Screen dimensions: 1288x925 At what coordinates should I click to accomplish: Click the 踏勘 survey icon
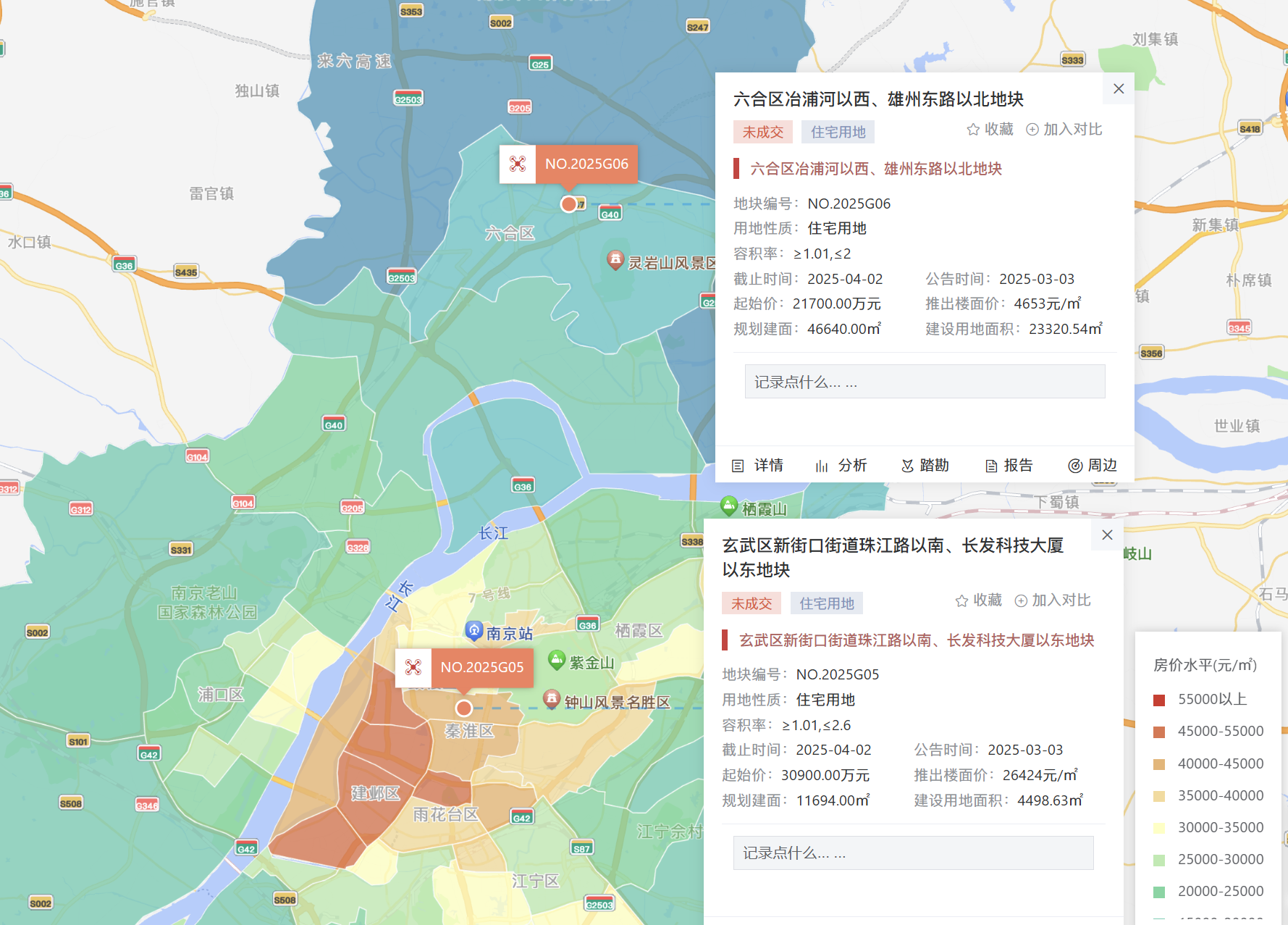click(925, 465)
